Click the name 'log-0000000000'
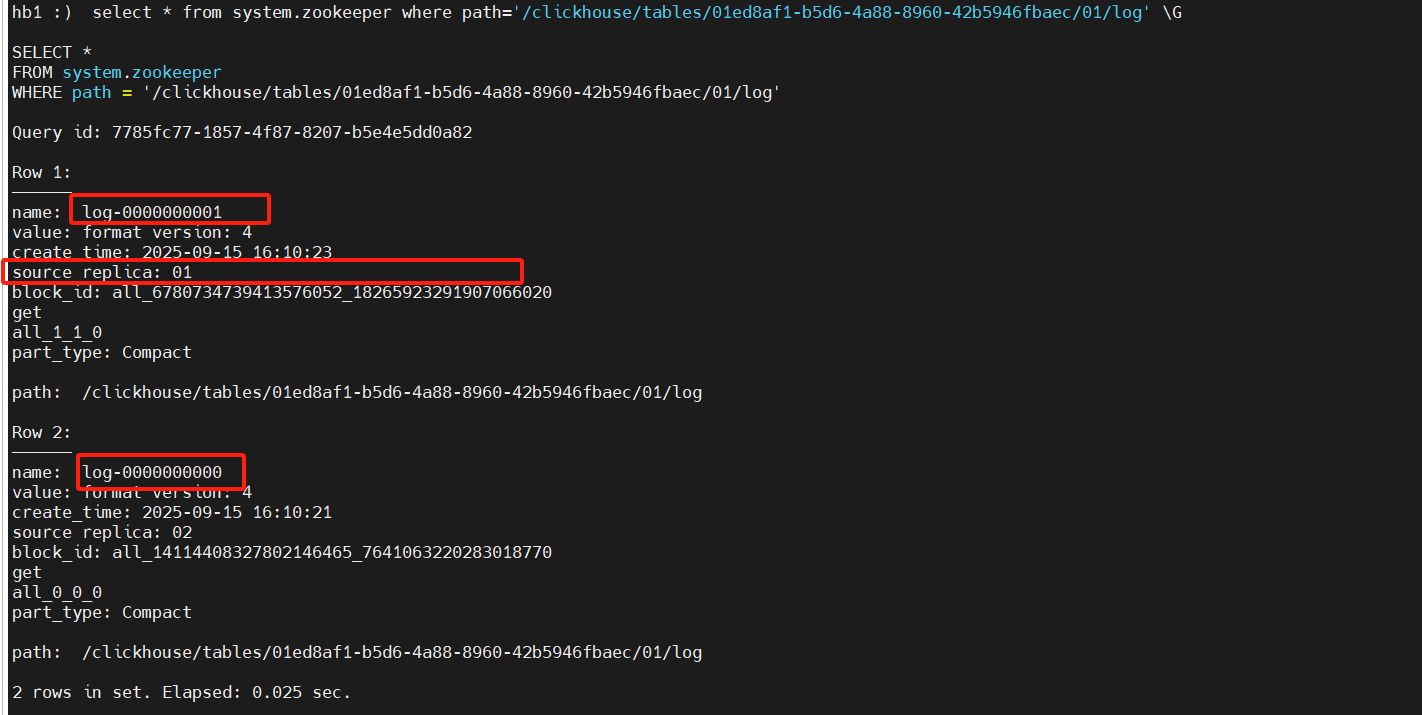Viewport: 1422px width, 715px height. pos(152,473)
